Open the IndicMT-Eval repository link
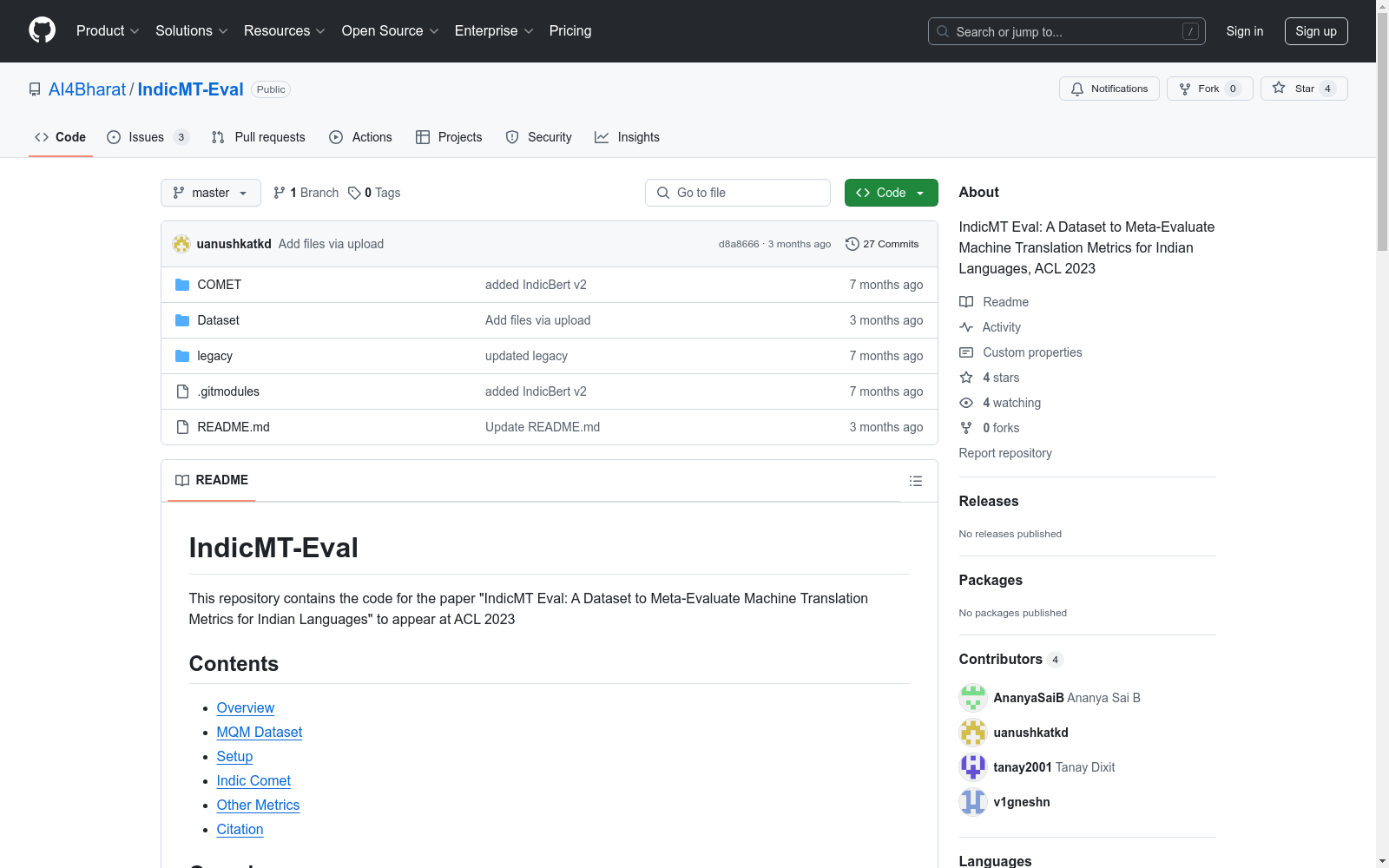The width and height of the screenshot is (1389, 868). tap(191, 89)
